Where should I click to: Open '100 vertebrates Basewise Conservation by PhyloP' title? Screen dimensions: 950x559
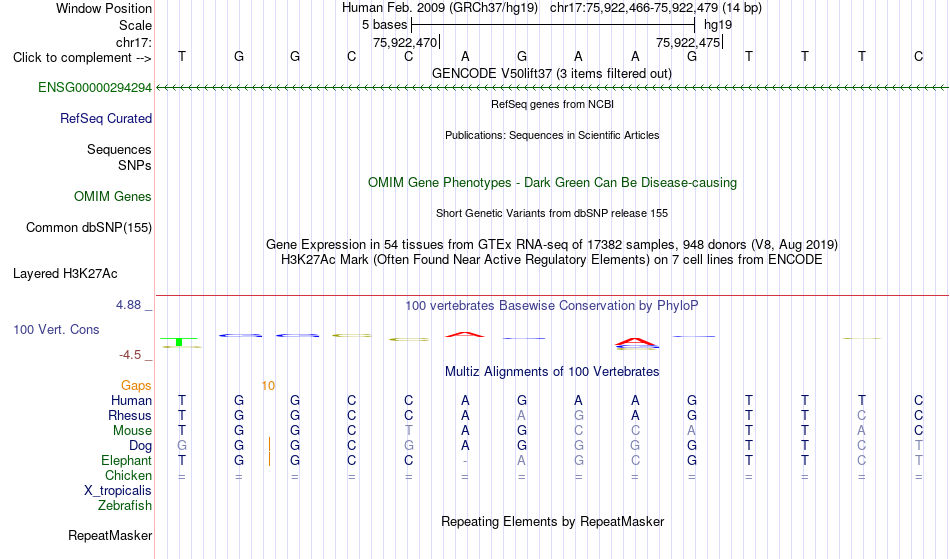point(552,306)
